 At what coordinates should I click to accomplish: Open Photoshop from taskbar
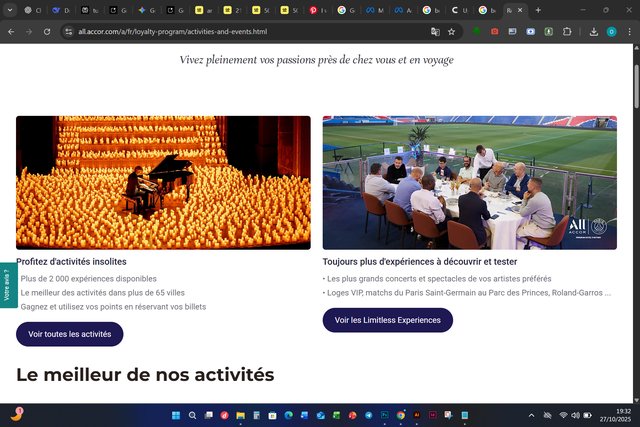[384, 415]
